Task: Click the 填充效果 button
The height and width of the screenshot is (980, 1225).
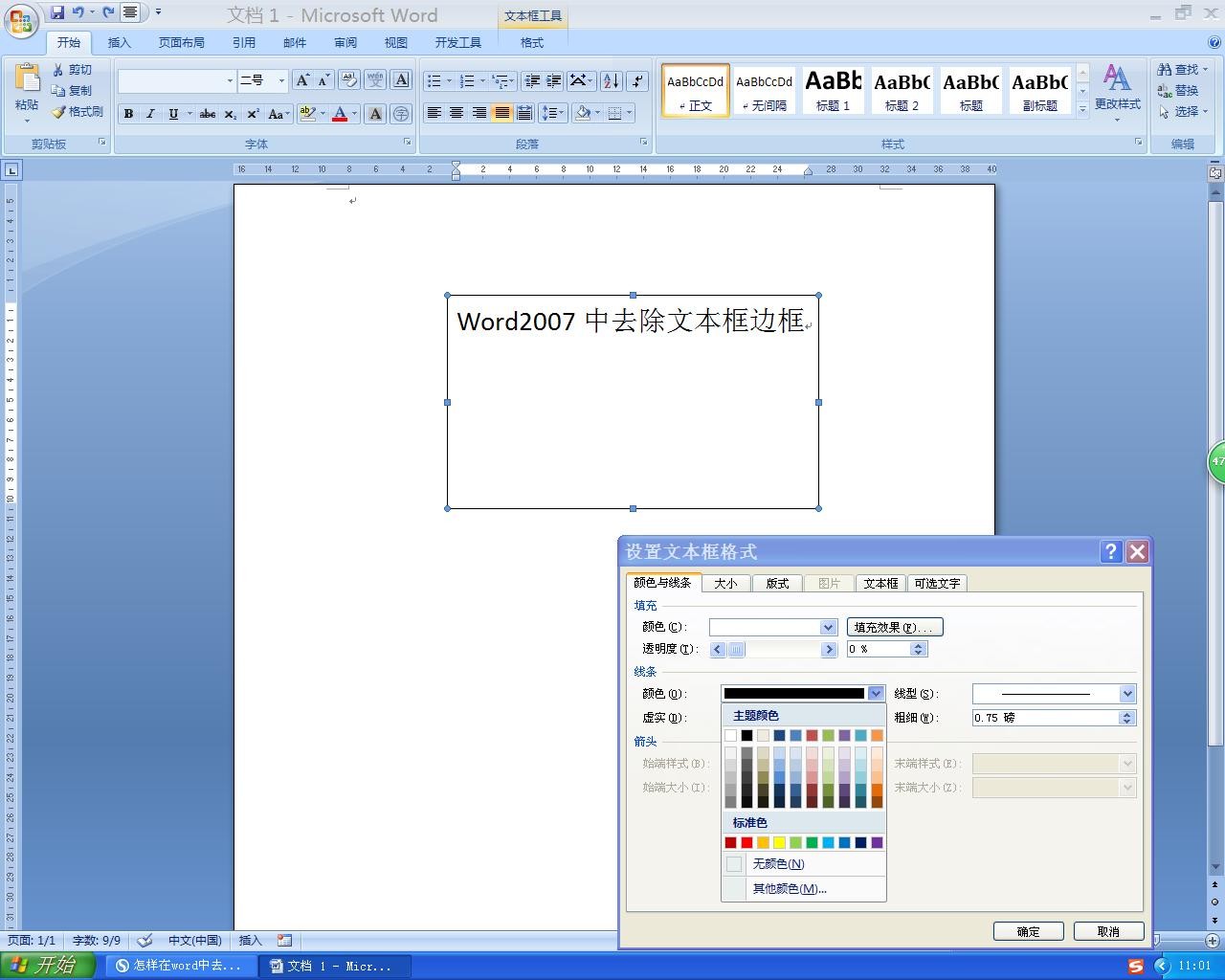Action: coord(895,627)
